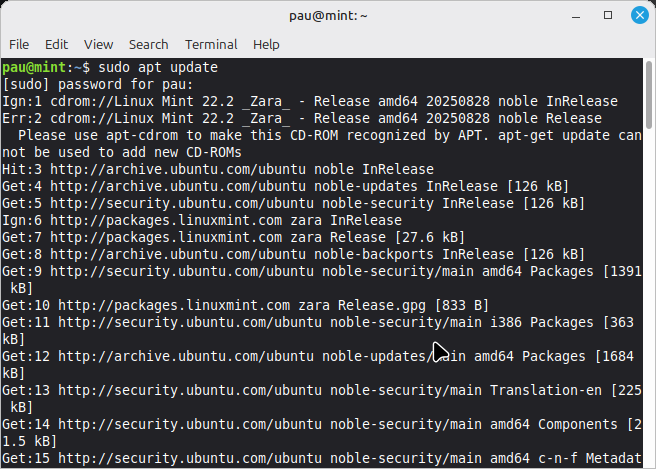Maximize the terminal window

point(608,15)
